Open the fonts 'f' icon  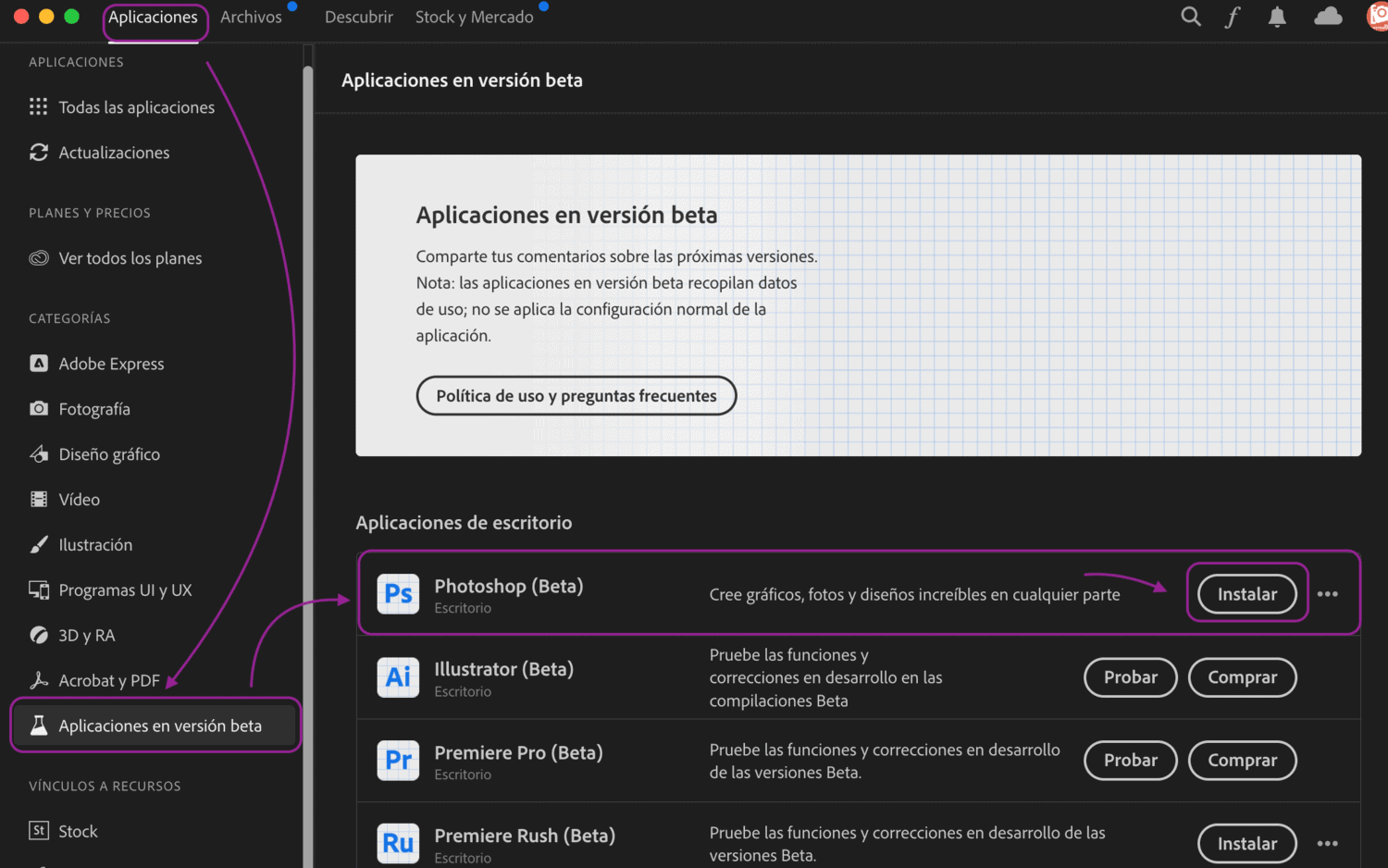tap(1233, 17)
